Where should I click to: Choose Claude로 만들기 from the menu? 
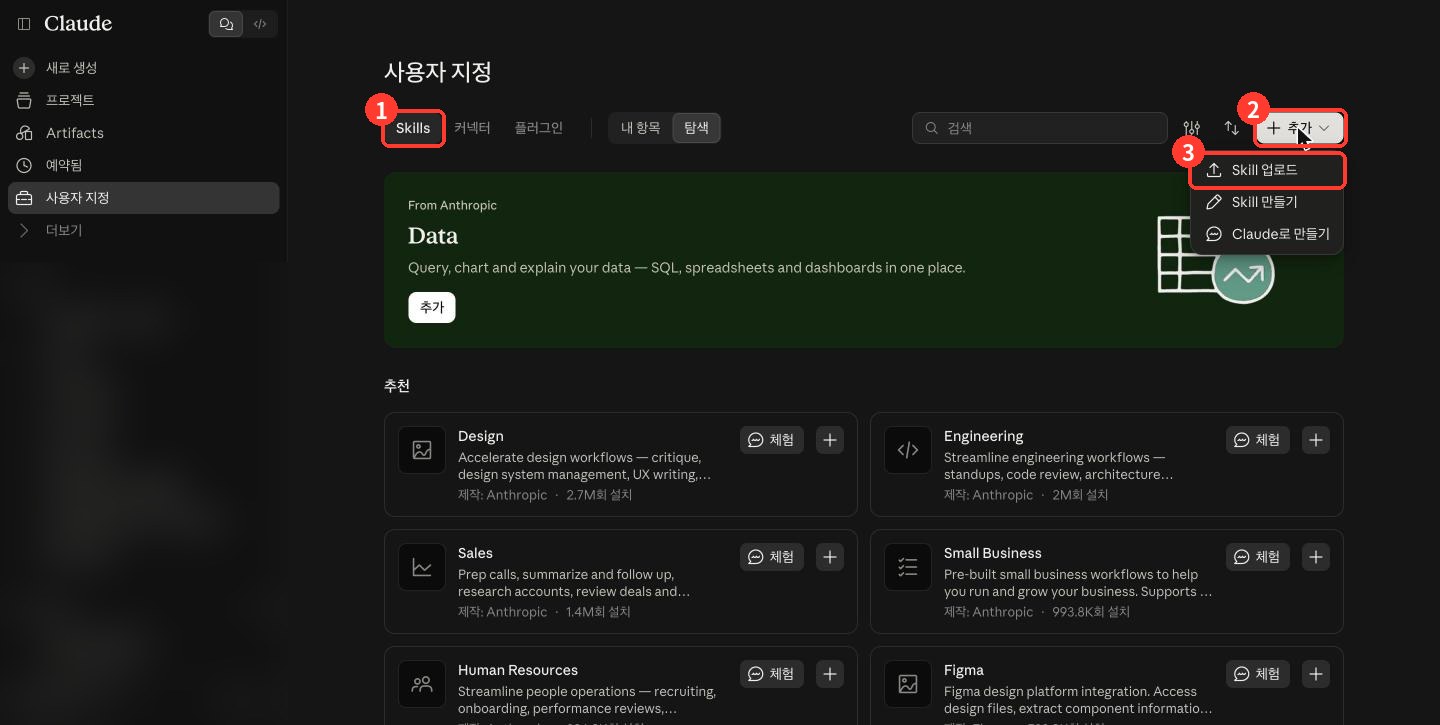pyautogui.click(x=1267, y=234)
